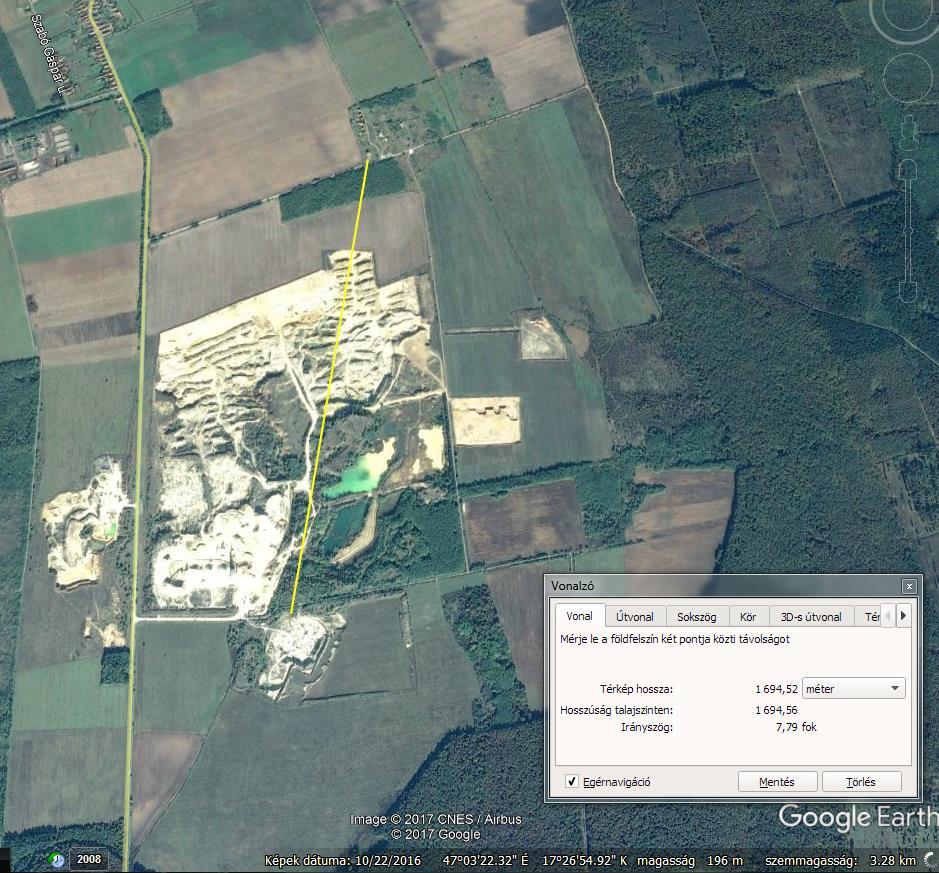Click the Törlés button
Image resolution: width=939 pixels, height=873 pixels.
tap(861, 782)
